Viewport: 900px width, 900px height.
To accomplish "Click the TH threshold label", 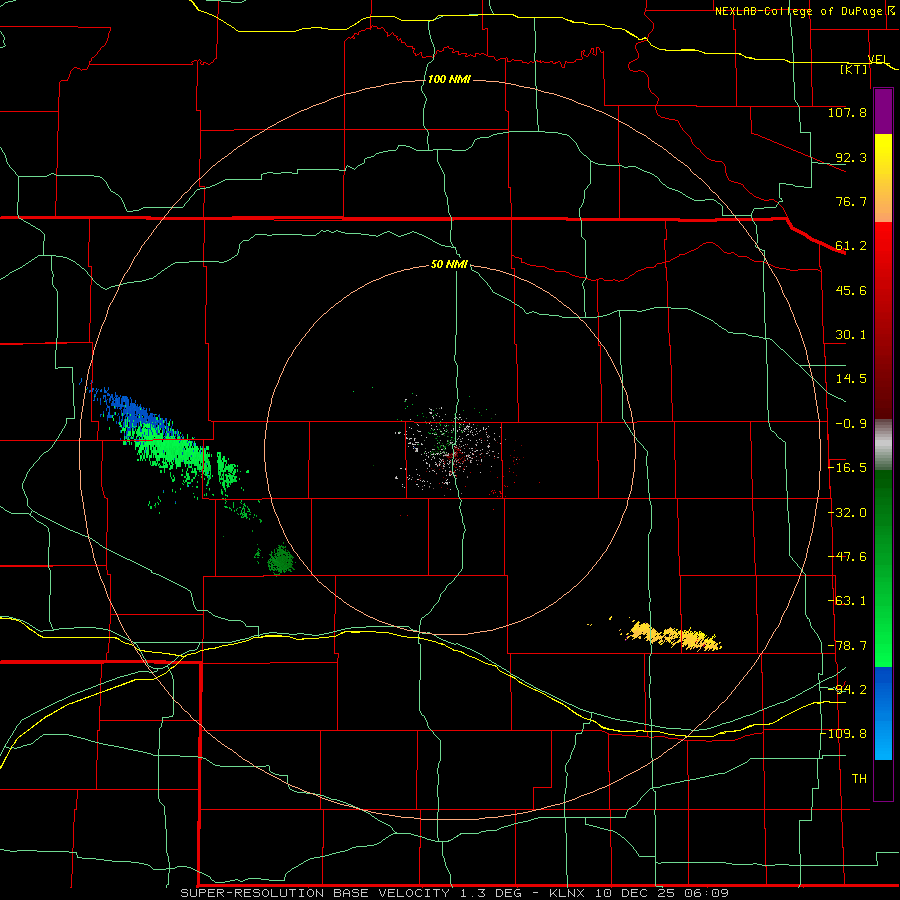I will tap(859, 779).
